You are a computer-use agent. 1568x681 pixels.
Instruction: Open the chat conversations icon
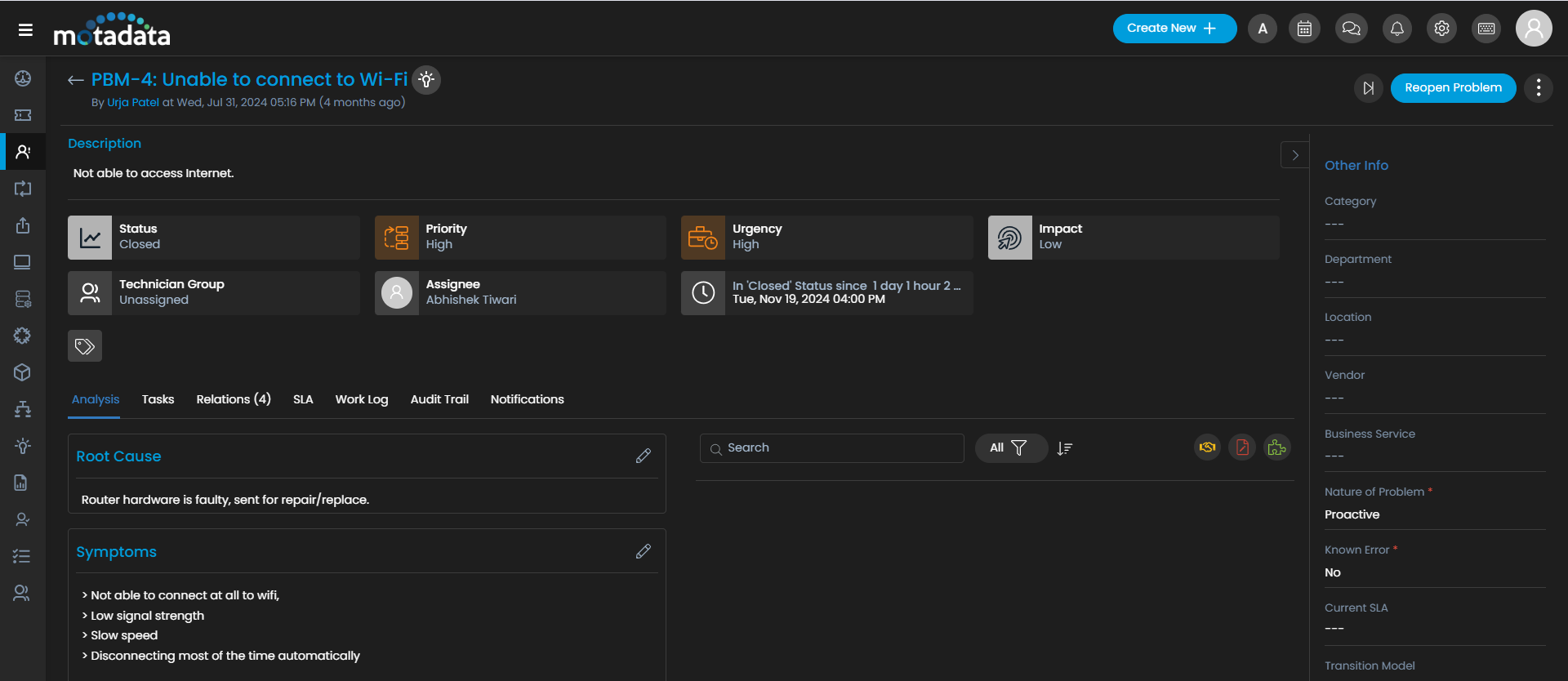[1351, 29]
